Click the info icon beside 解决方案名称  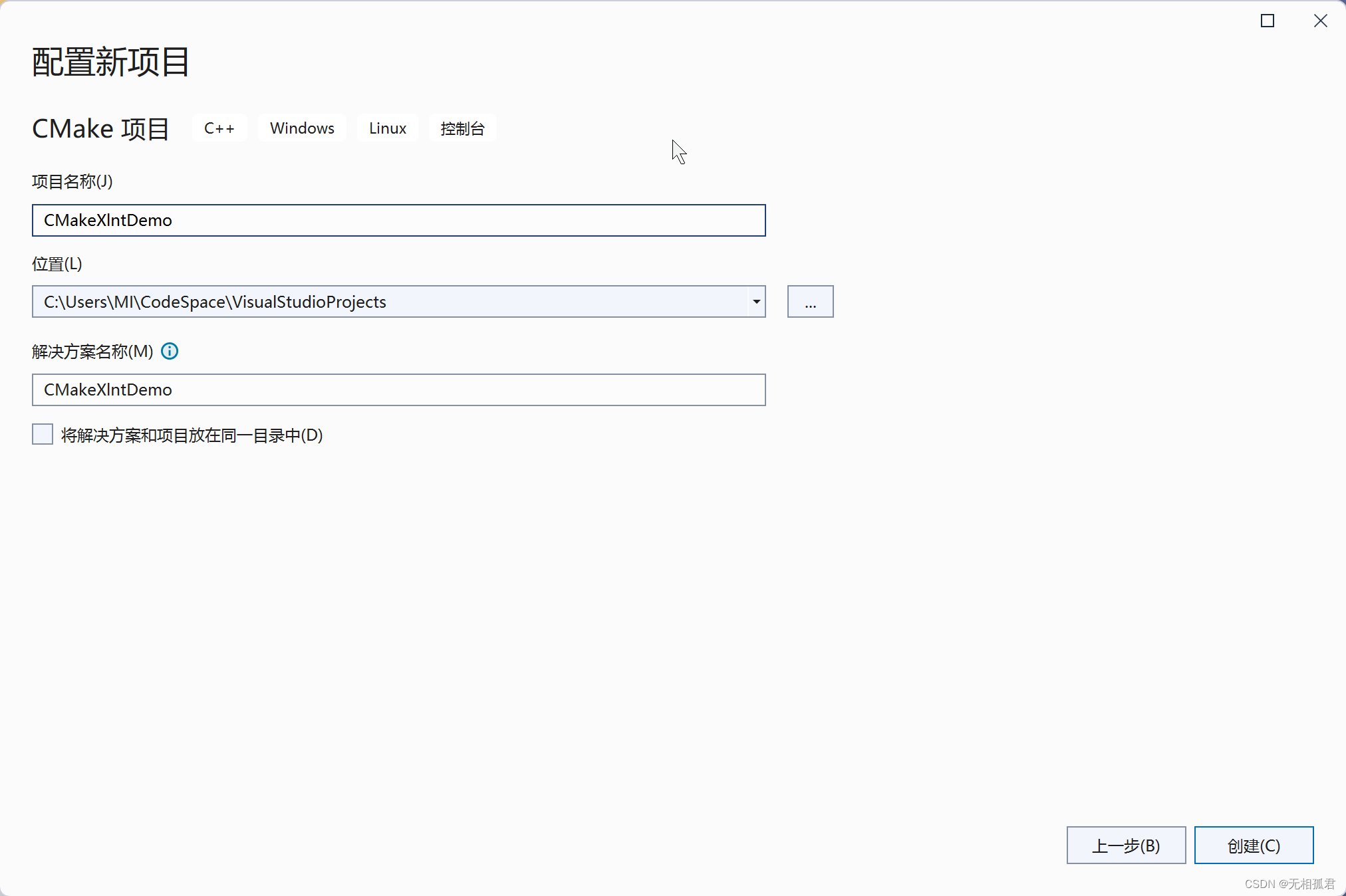pyautogui.click(x=170, y=351)
